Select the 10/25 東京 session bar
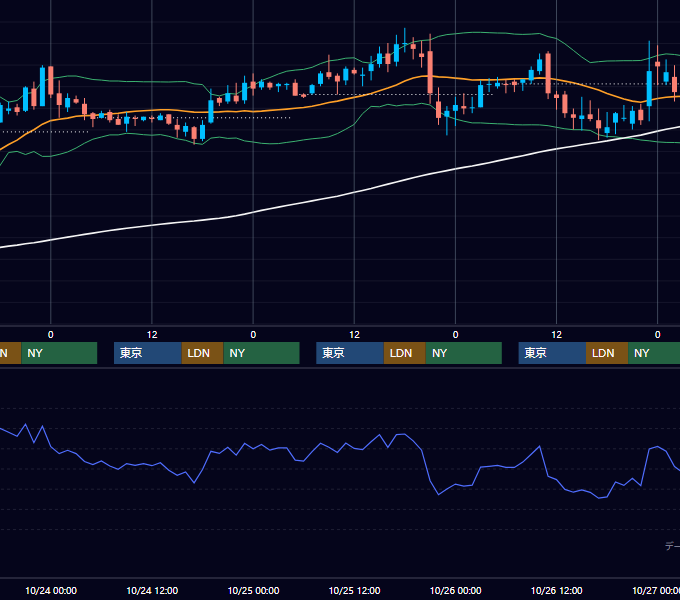Screen dimensions: 680x600 click(x=350, y=353)
